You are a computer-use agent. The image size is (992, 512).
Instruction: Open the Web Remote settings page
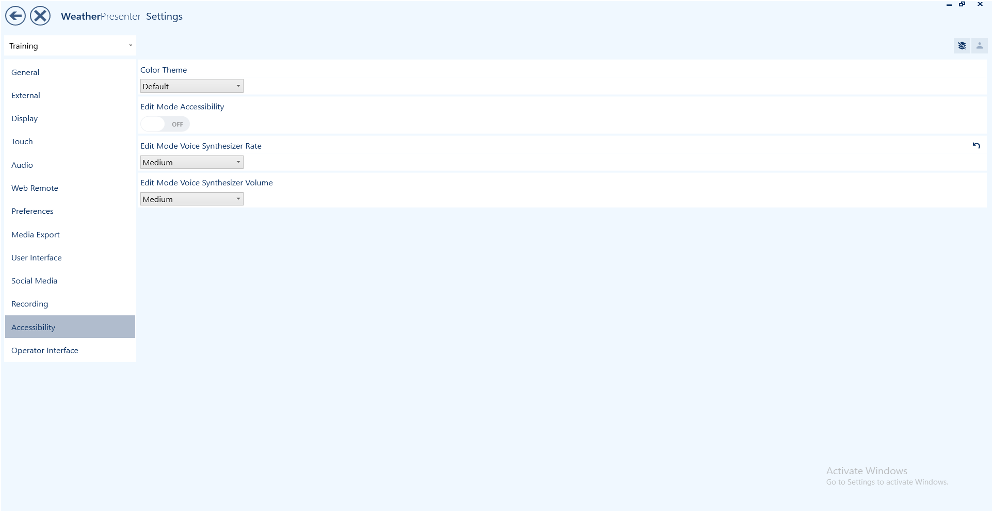pyautogui.click(x=35, y=188)
